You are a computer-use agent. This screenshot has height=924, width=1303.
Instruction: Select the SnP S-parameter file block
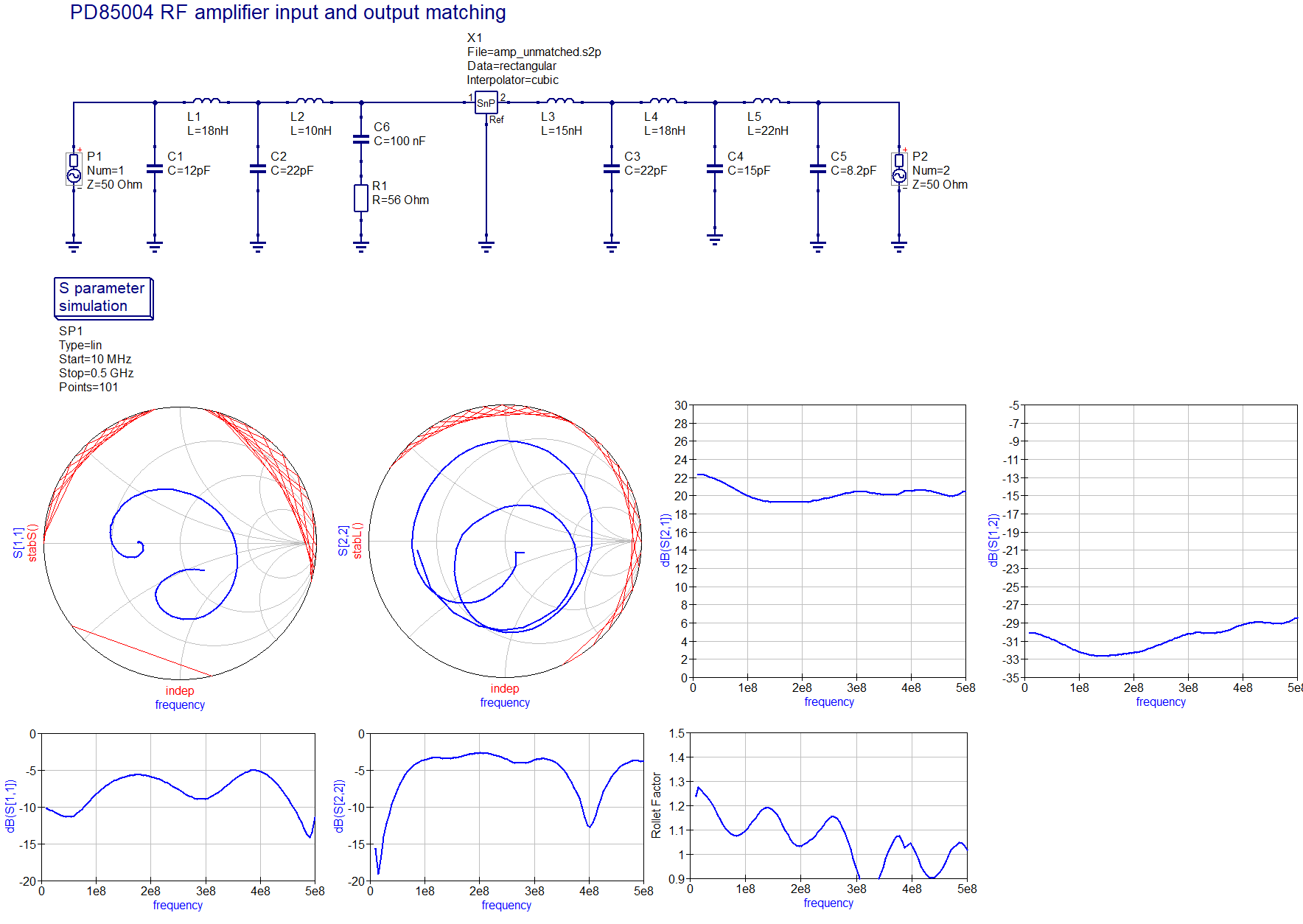coord(486,103)
